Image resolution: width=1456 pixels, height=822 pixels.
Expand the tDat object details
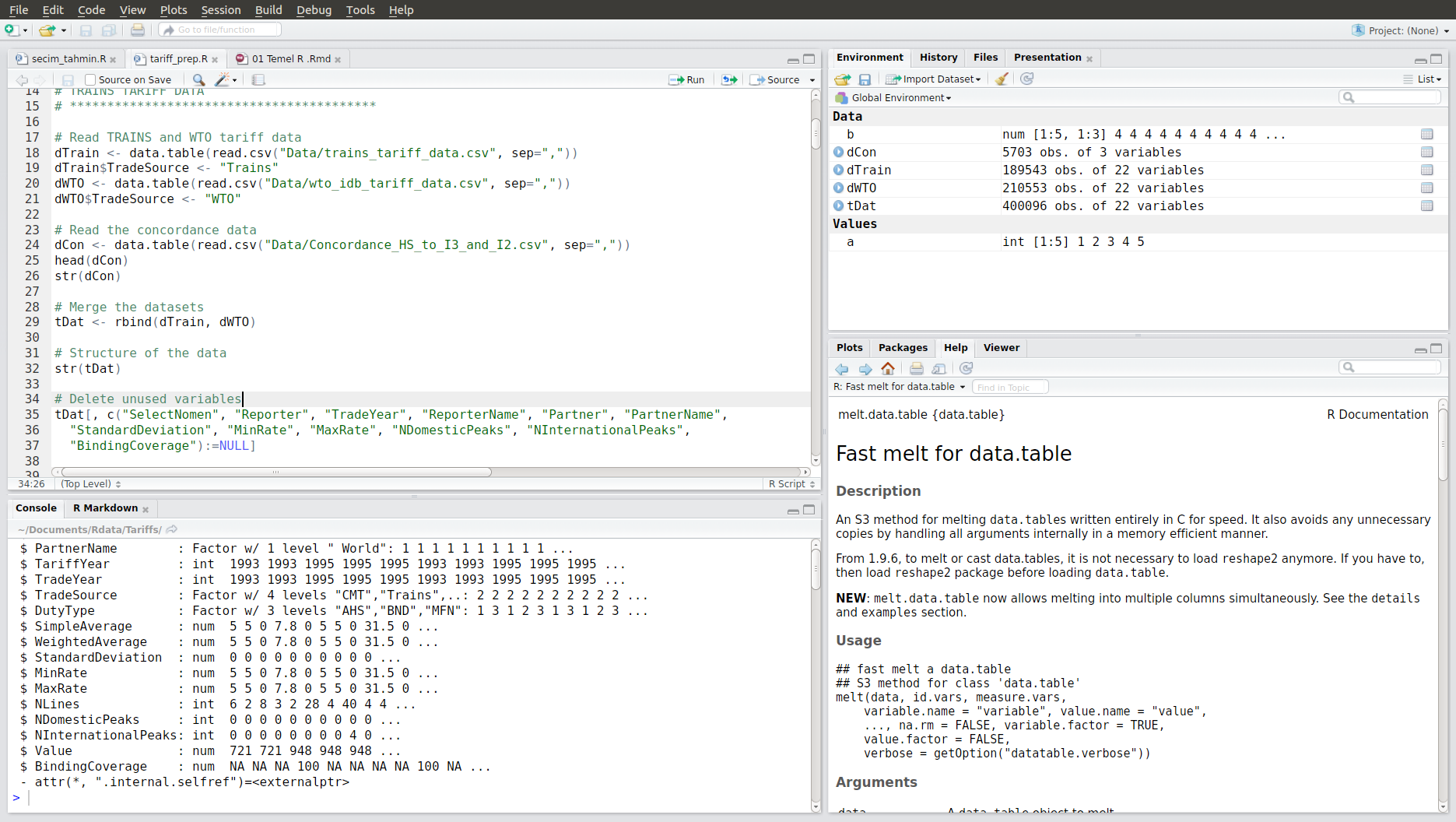tap(839, 206)
